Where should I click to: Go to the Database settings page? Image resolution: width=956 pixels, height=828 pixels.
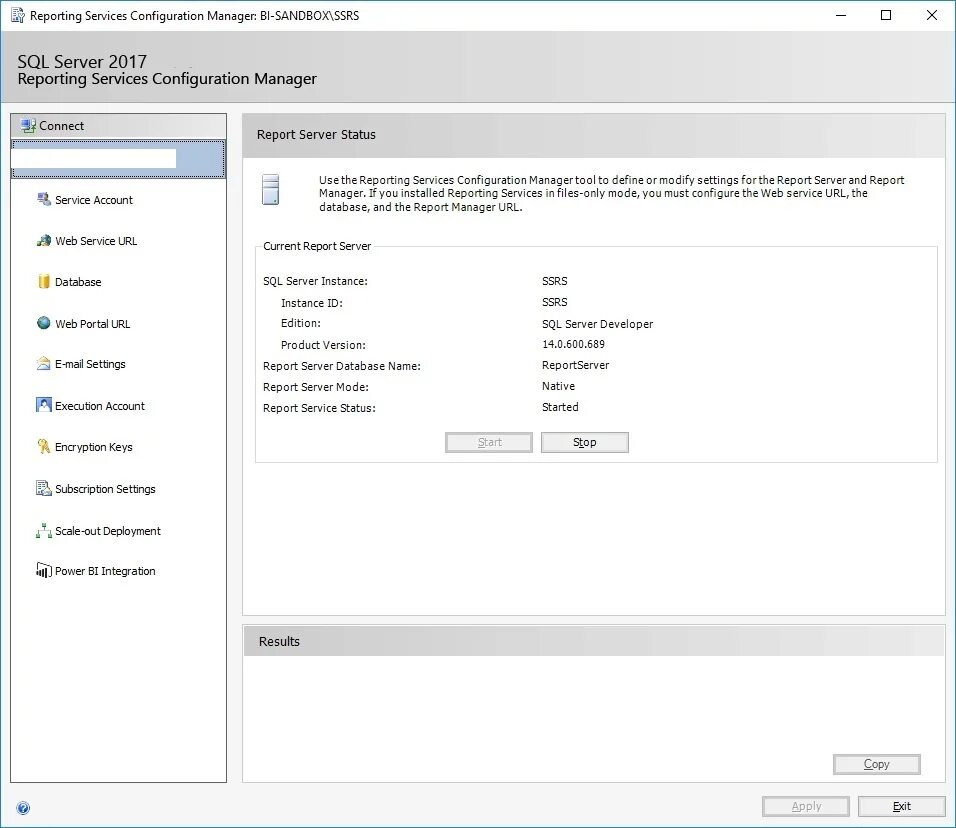(78, 282)
